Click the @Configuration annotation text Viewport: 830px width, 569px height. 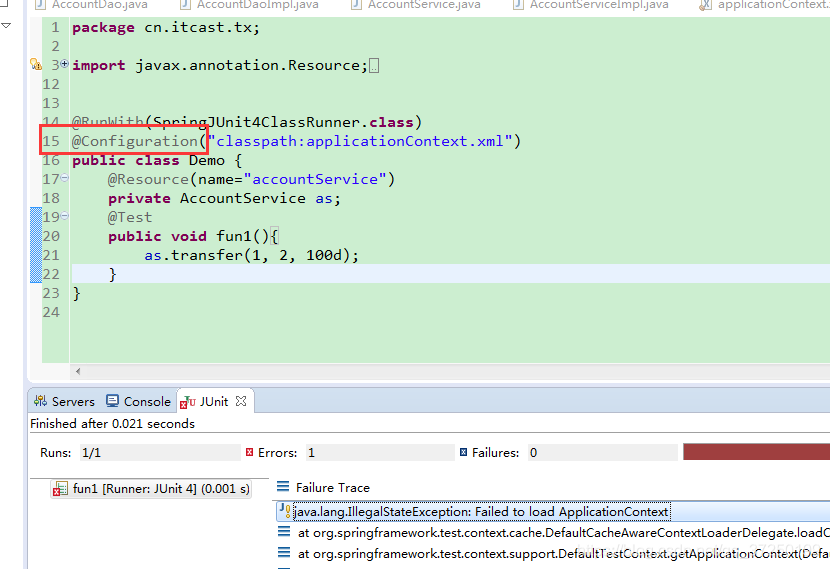[x=134, y=141]
